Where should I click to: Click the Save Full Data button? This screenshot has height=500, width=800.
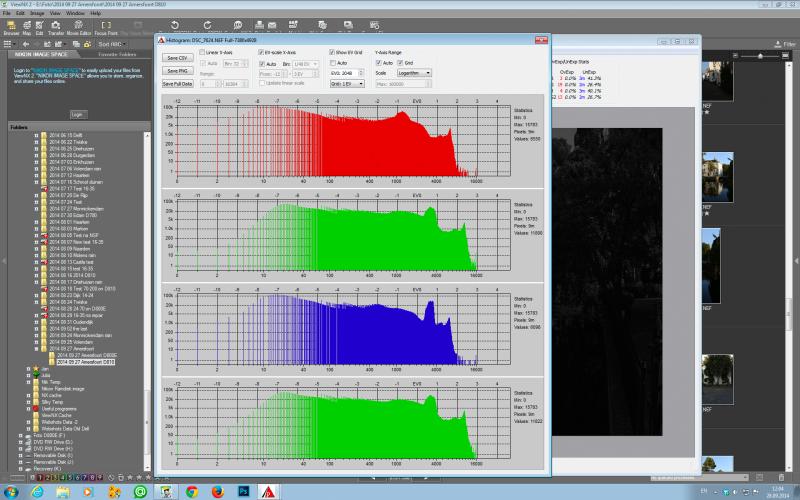[x=177, y=84]
